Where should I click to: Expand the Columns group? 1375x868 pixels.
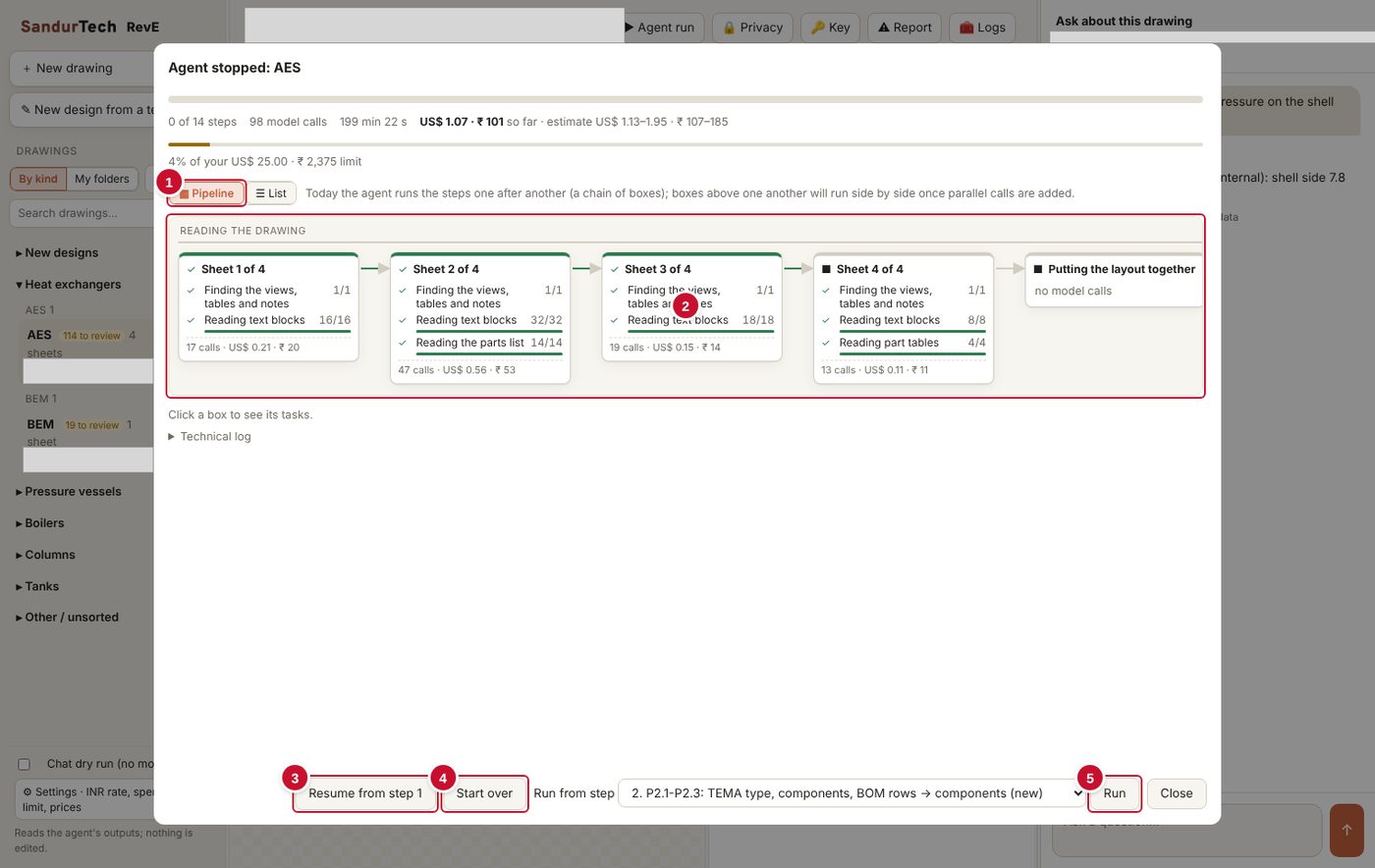click(45, 555)
